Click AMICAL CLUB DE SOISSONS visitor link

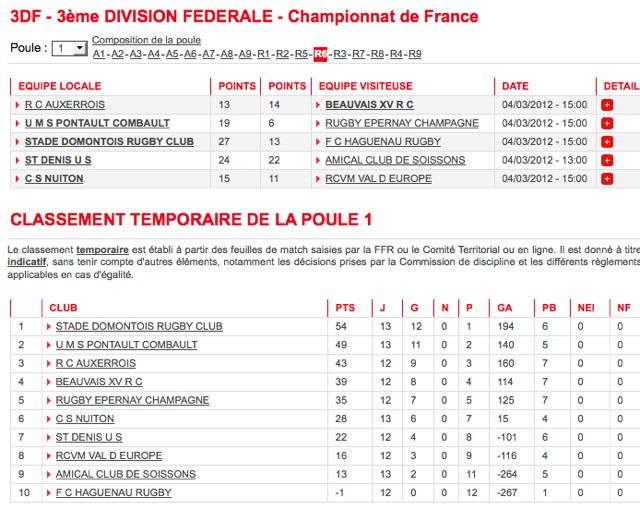(395, 160)
